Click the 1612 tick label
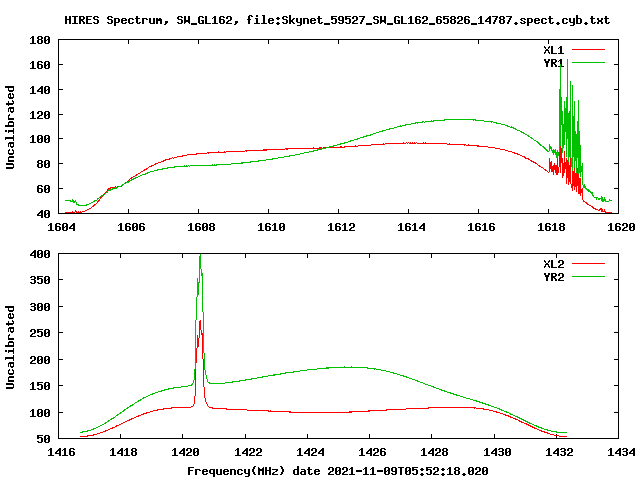640x480 pixels. (341, 227)
